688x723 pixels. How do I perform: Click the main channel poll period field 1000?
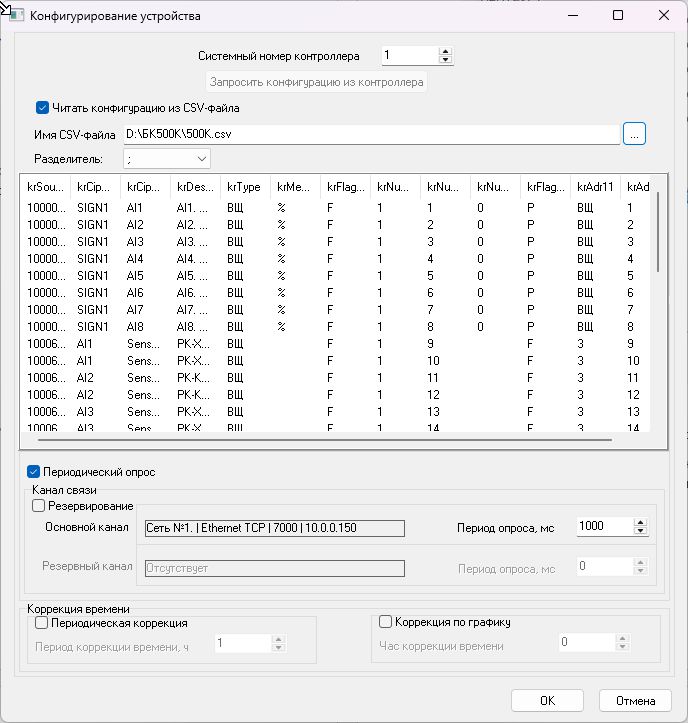pos(605,526)
